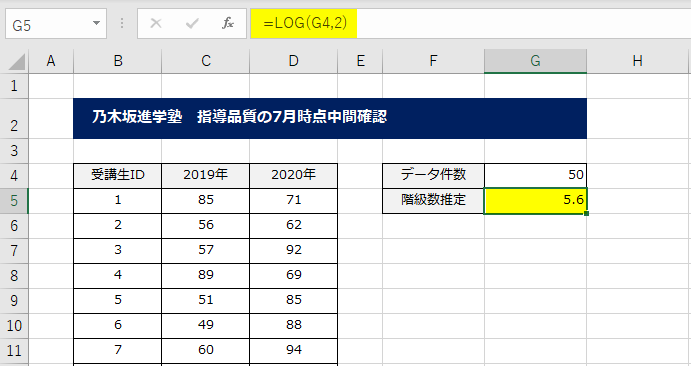Click 受講生ID cell with value 2
Image resolution: width=691 pixels, height=366 pixels.
(x=118, y=226)
